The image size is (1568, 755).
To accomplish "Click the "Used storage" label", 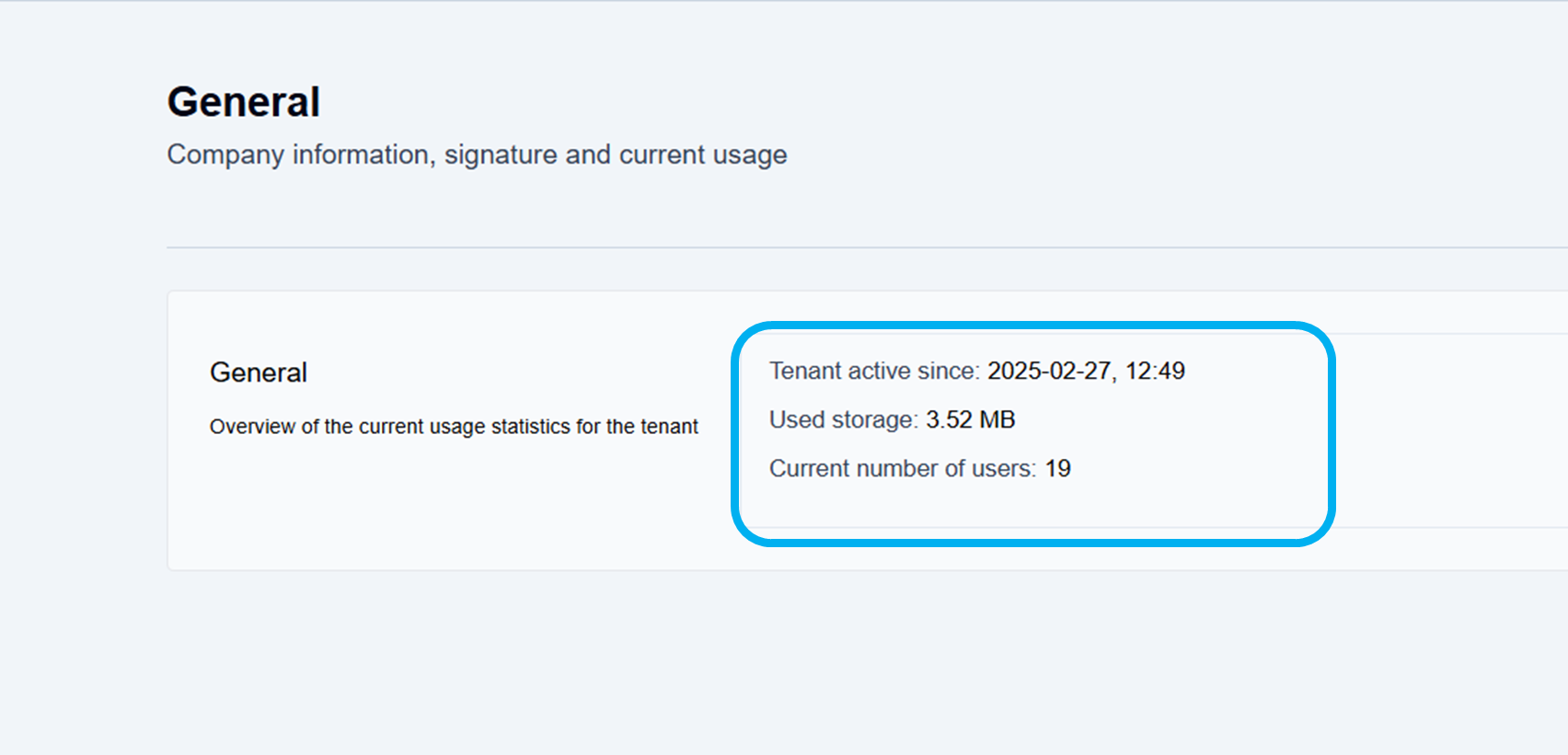I will click(x=843, y=419).
